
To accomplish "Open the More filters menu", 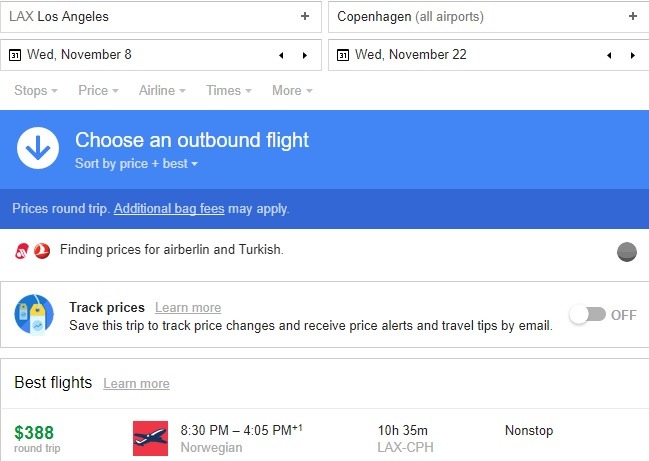I will 292,90.
